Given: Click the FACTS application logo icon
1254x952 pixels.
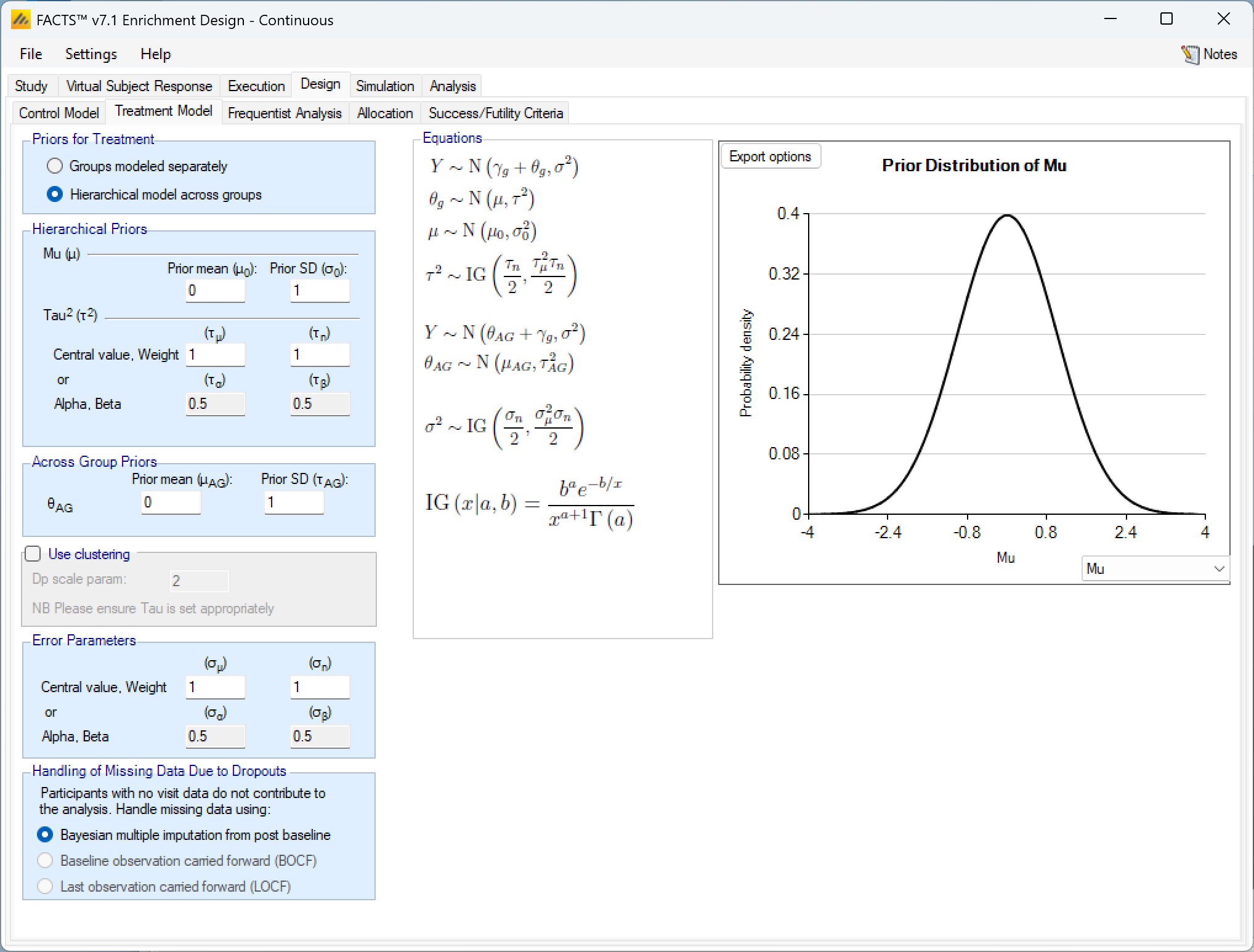Looking at the screenshot, I should click(20, 20).
